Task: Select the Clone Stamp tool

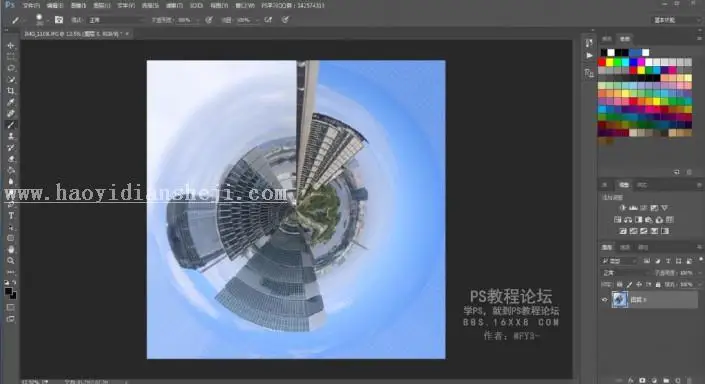Action: point(11,136)
